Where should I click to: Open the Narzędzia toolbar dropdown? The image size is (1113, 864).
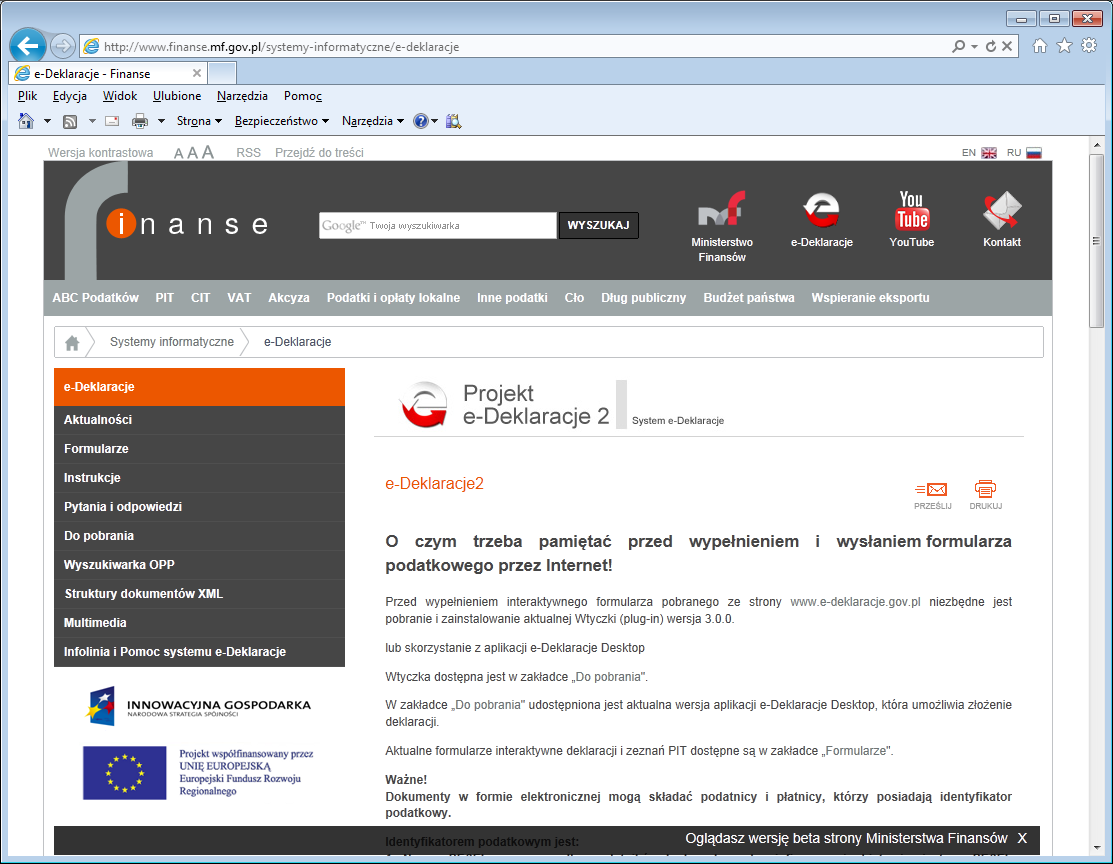(373, 121)
